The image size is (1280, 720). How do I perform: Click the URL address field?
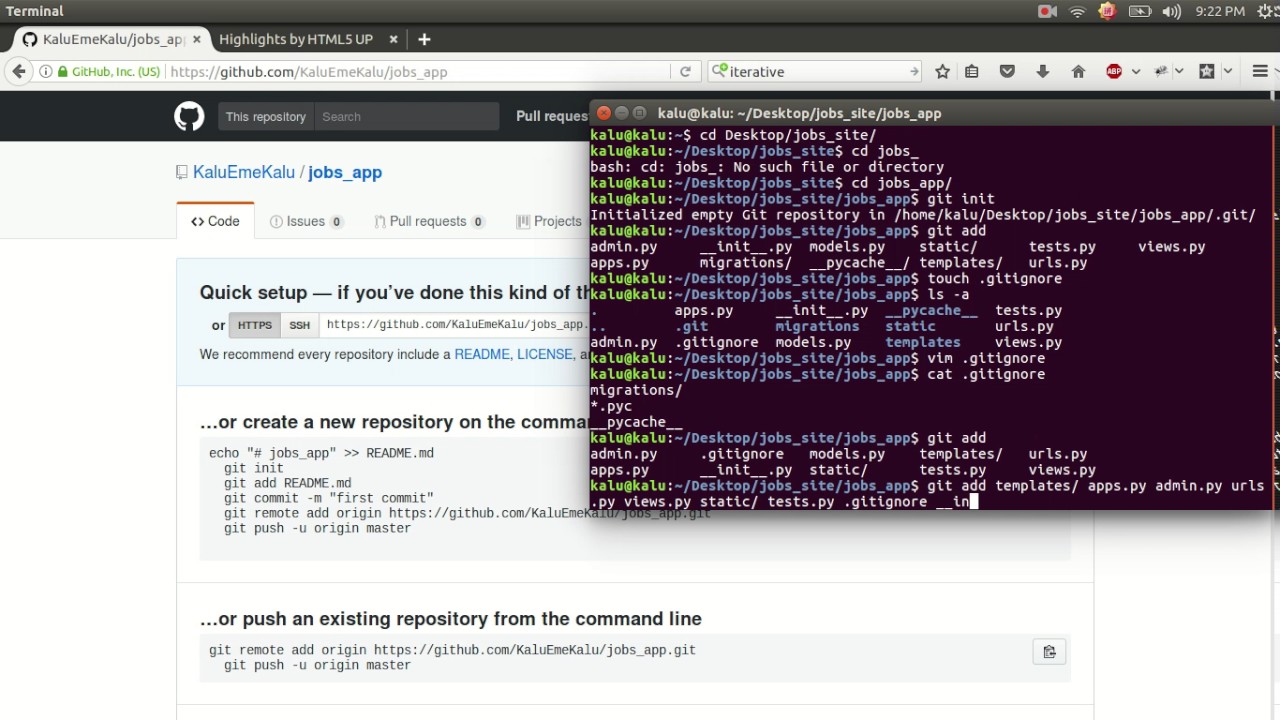click(x=418, y=71)
